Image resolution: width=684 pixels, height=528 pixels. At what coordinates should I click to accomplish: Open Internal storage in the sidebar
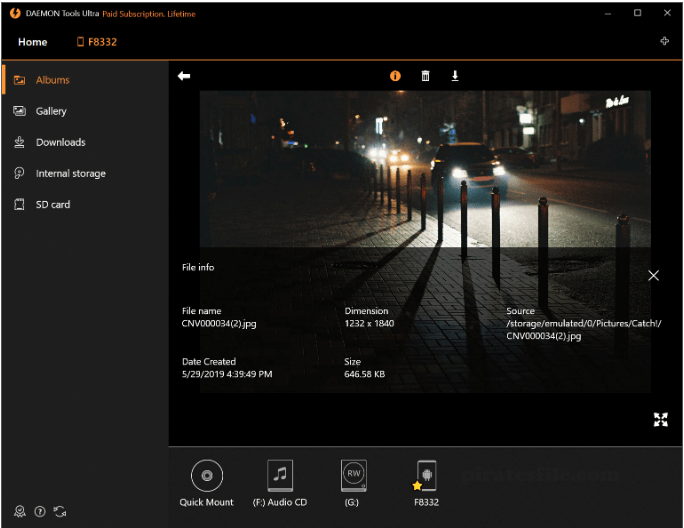(85, 173)
